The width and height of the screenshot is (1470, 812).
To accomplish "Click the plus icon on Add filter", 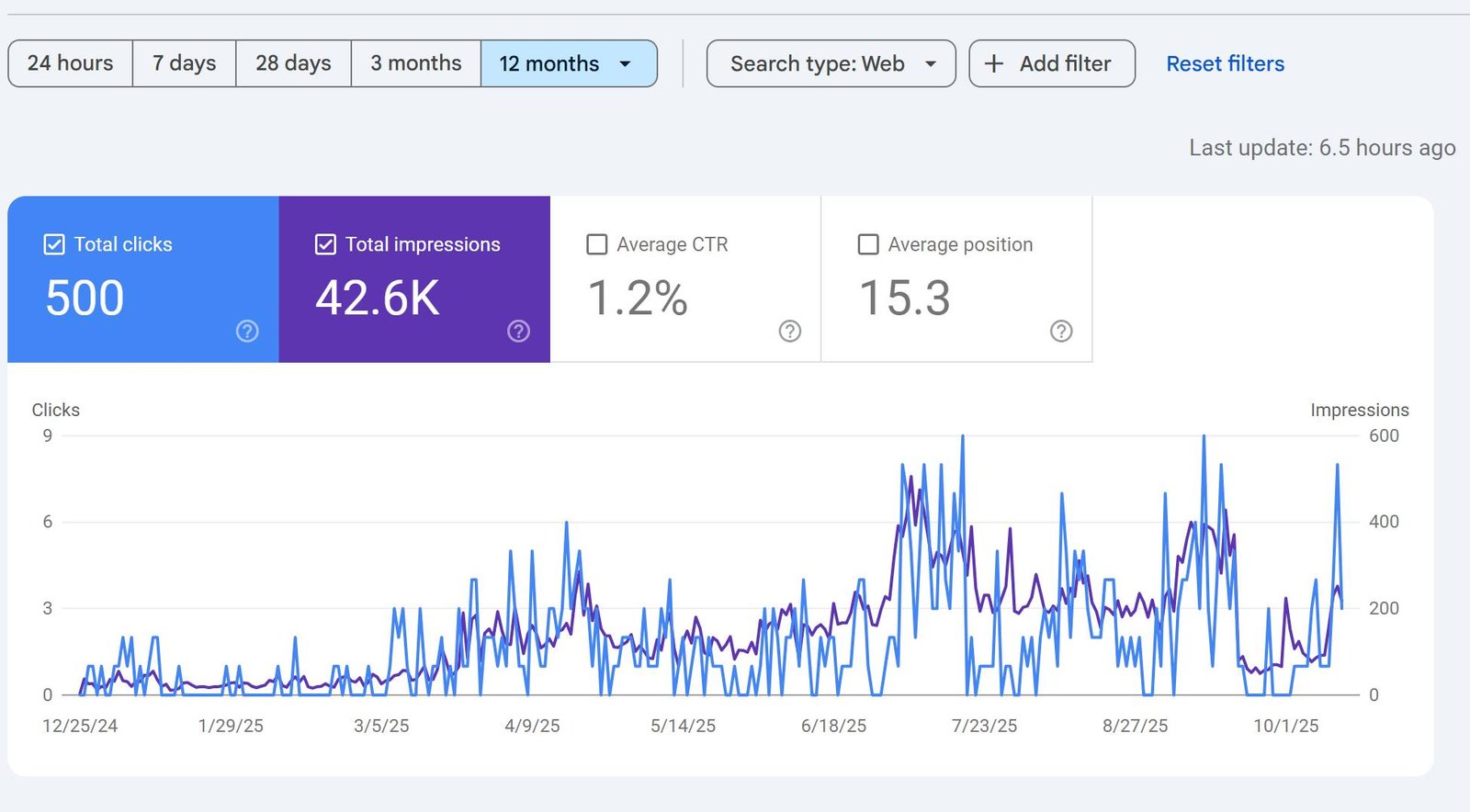I will [994, 63].
